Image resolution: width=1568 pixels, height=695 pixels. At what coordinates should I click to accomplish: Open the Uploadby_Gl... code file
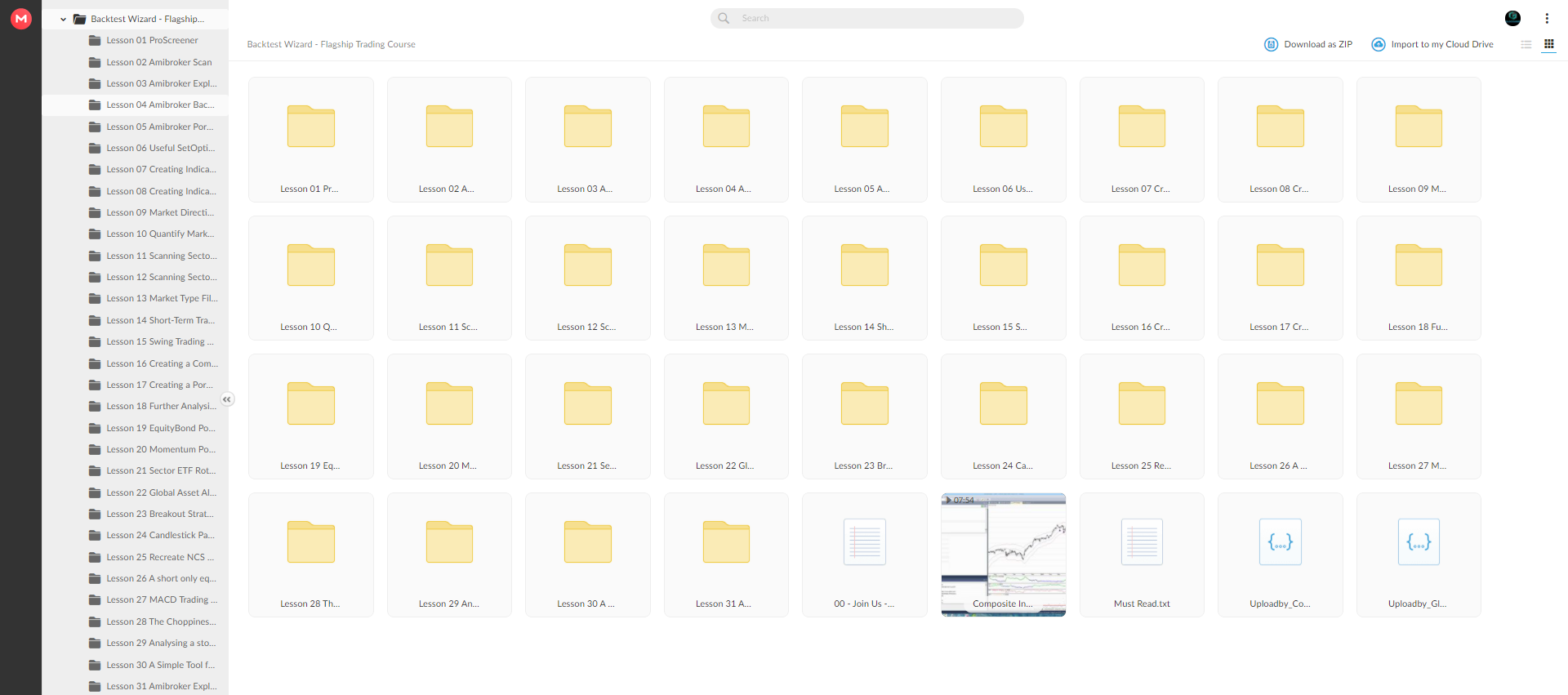(x=1419, y=555)
